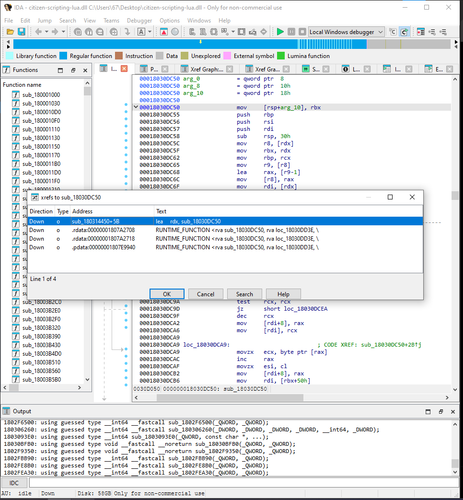Click the pause process button

(x=291, y=32)
